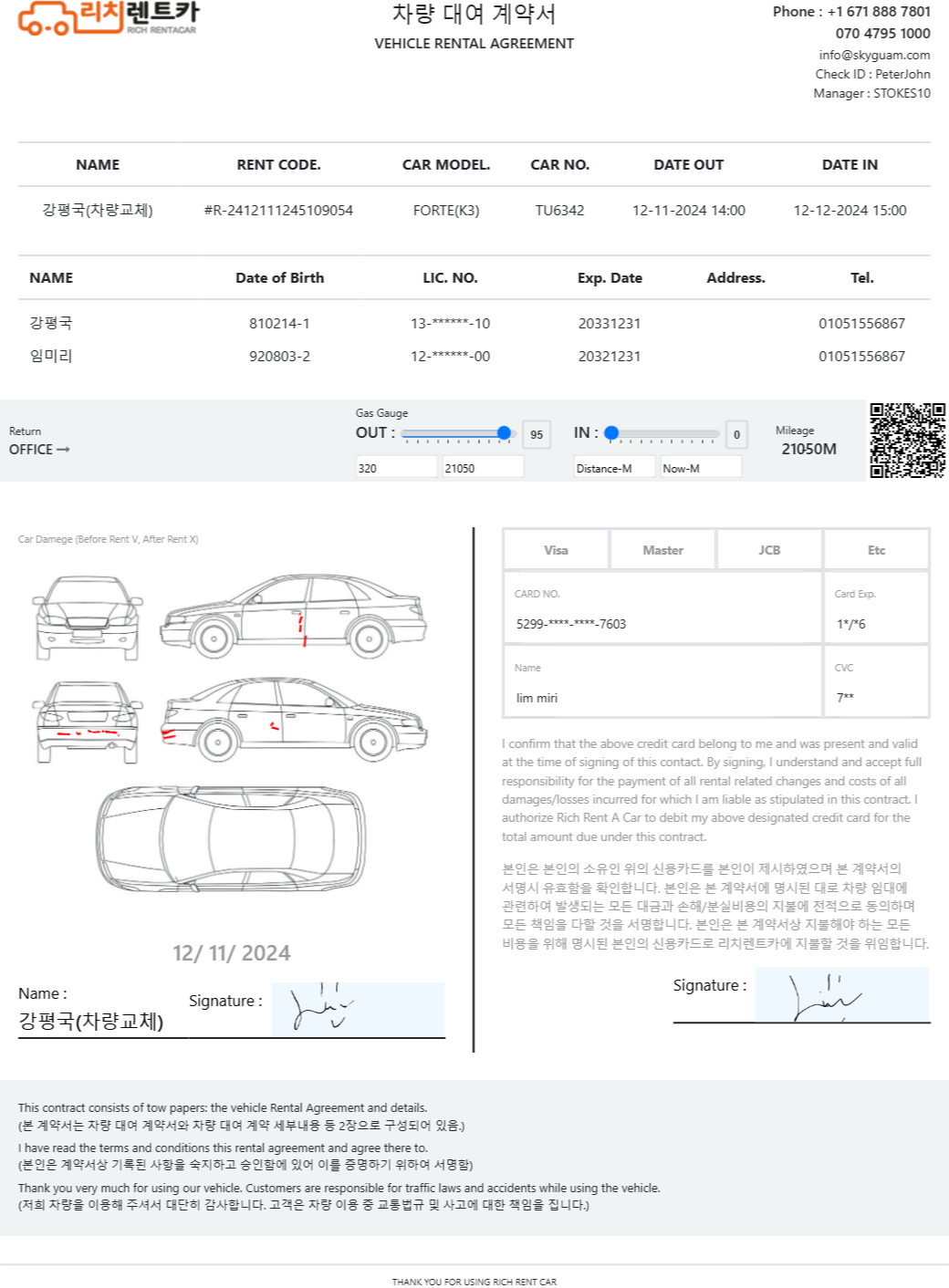This screenshot has width=949, height=1288.
Task: Click the CARD NO. input field
Action: coord(662,624)
